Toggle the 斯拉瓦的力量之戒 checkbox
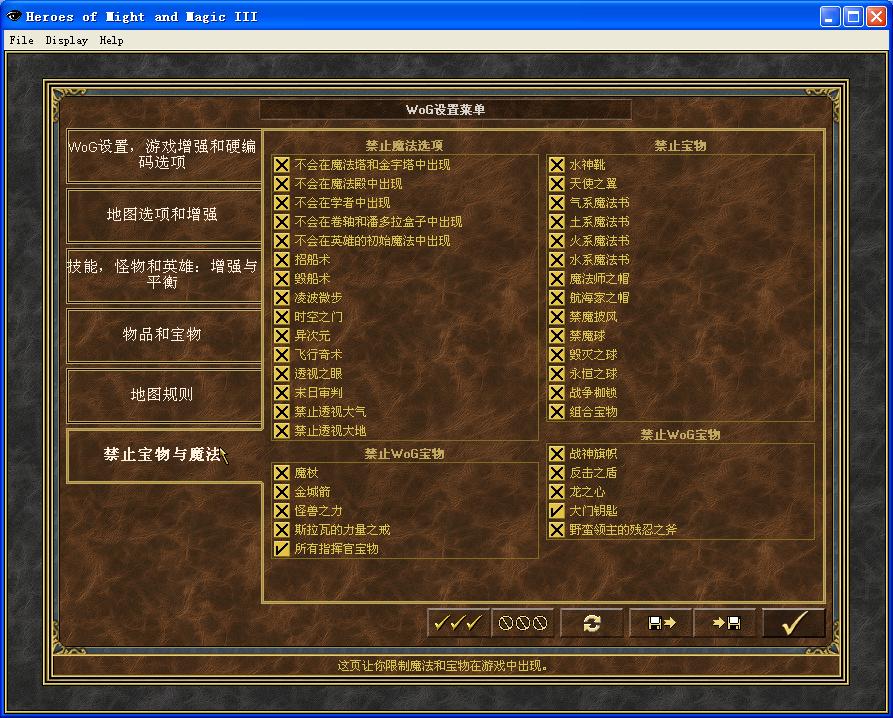Image resolution: width=893 pixels, height=718 pixels. tap(281, 530)
